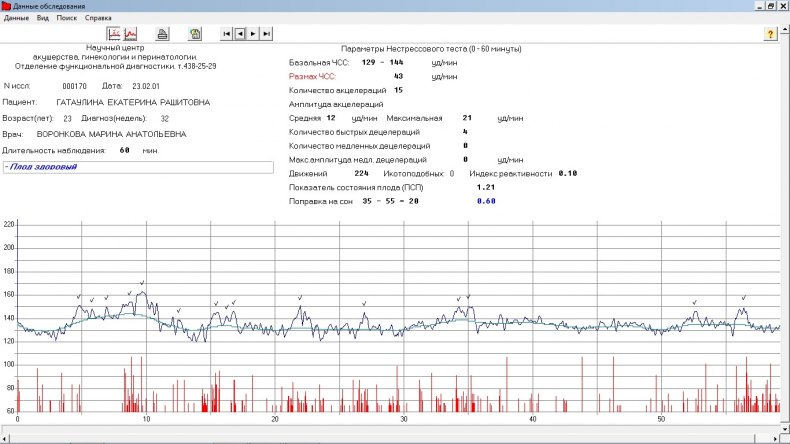The width and height of the screenshot is (790, 444).
Task: Jump to the first record button
Action: click(x=227, y=34)
